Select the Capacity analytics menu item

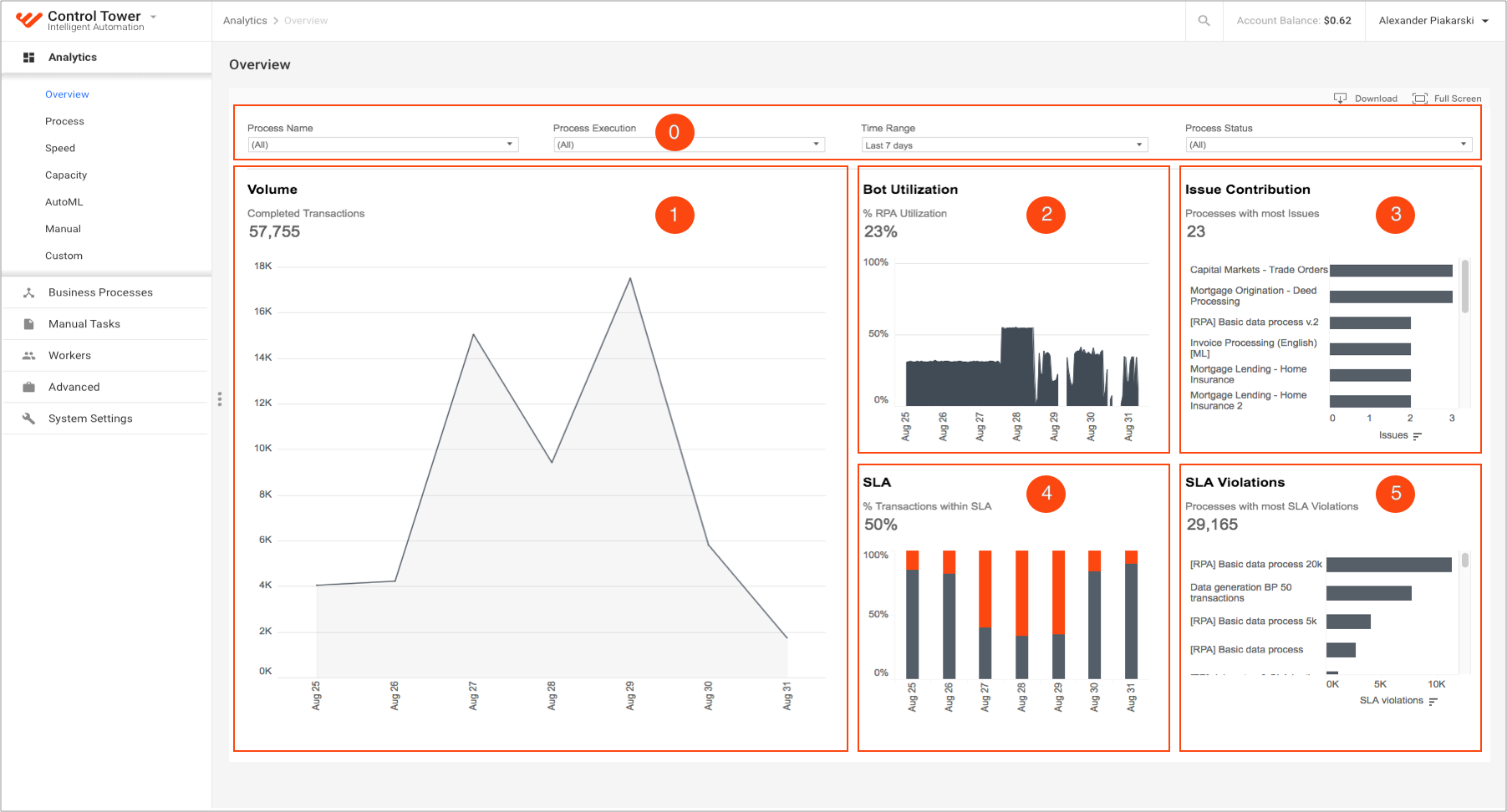click(x=66, y=175)
